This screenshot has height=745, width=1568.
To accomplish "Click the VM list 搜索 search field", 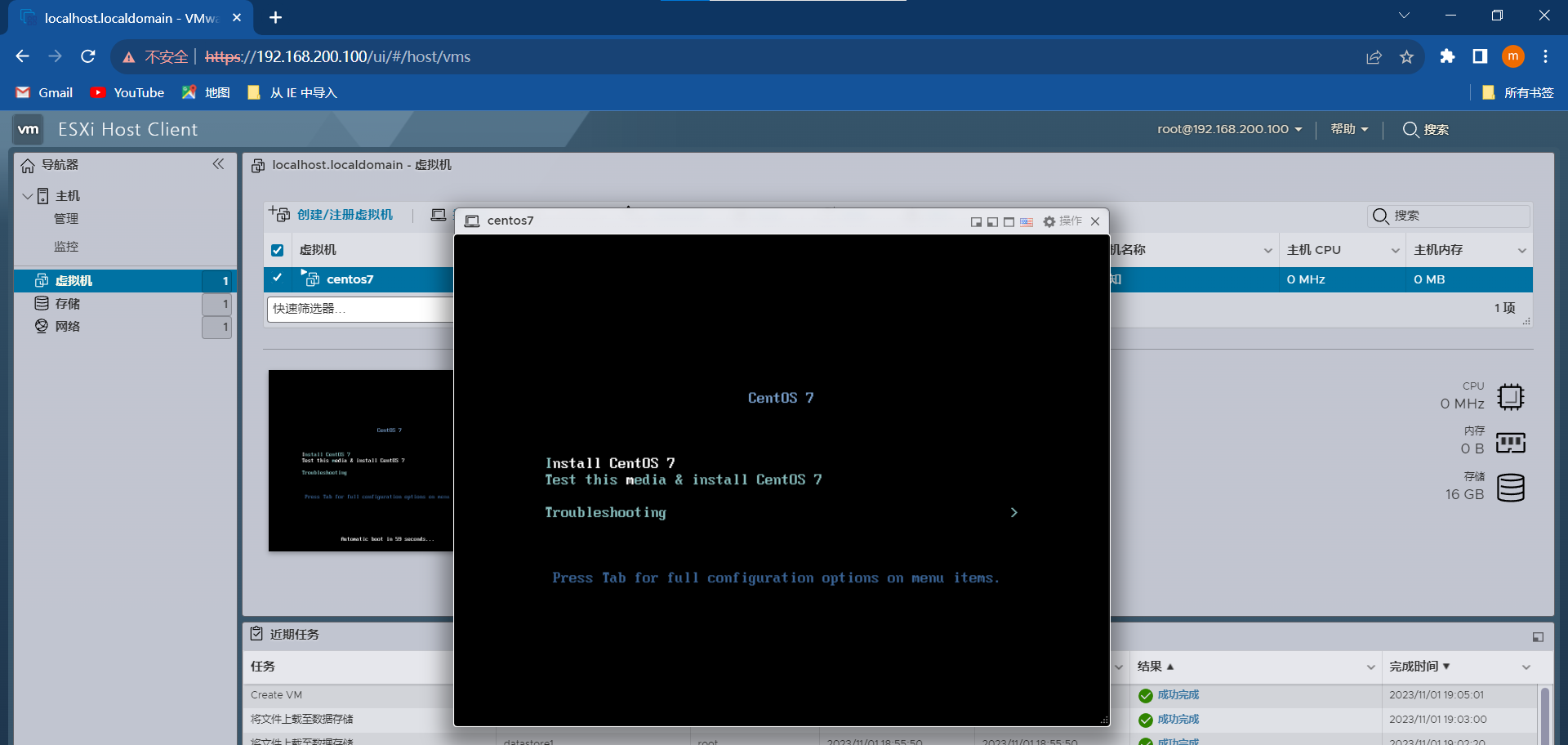I will (x=1448, y=216).
